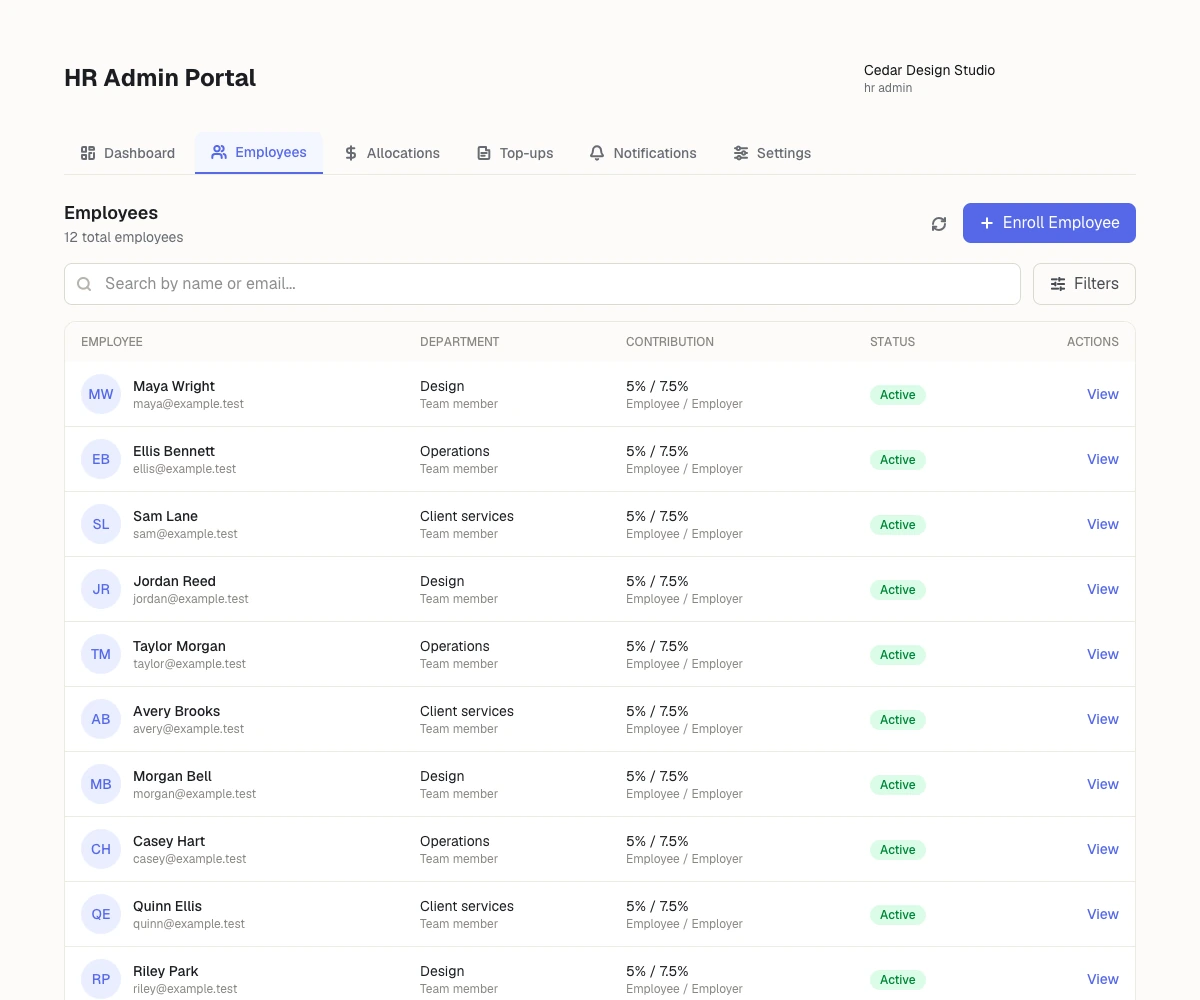Image resolution: width=1200 pixels, height=1000 pixels.
Task: Select the Employees tab
Action: (x=259, y=153)
